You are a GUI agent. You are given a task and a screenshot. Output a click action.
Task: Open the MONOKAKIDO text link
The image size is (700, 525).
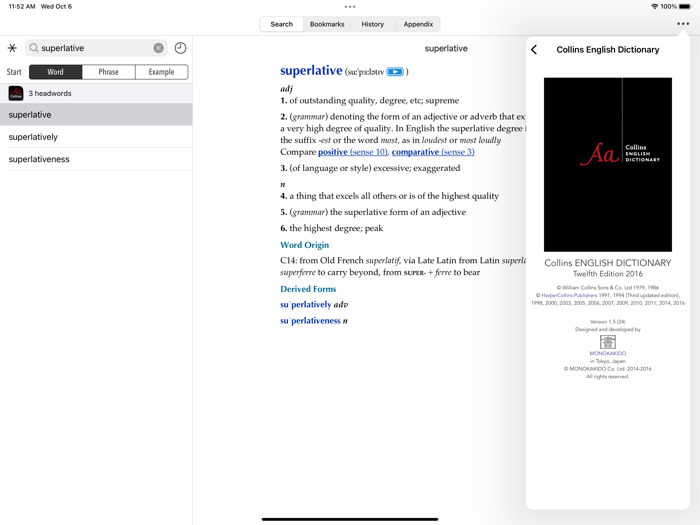pos(608,353)
